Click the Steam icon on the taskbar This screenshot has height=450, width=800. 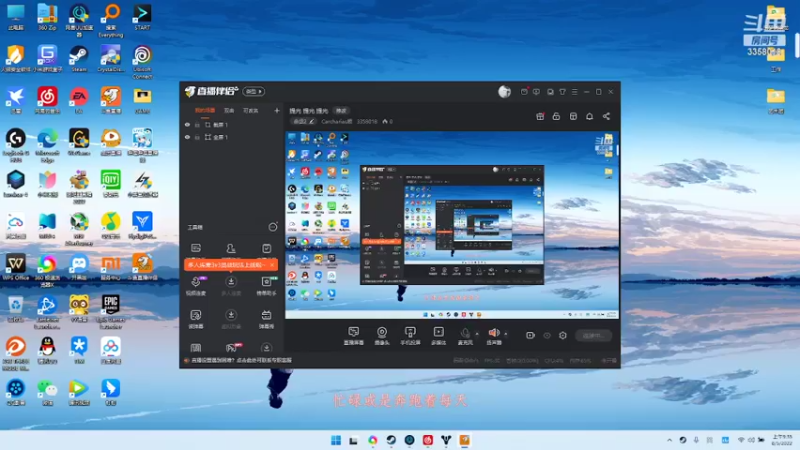coord(391,440)
